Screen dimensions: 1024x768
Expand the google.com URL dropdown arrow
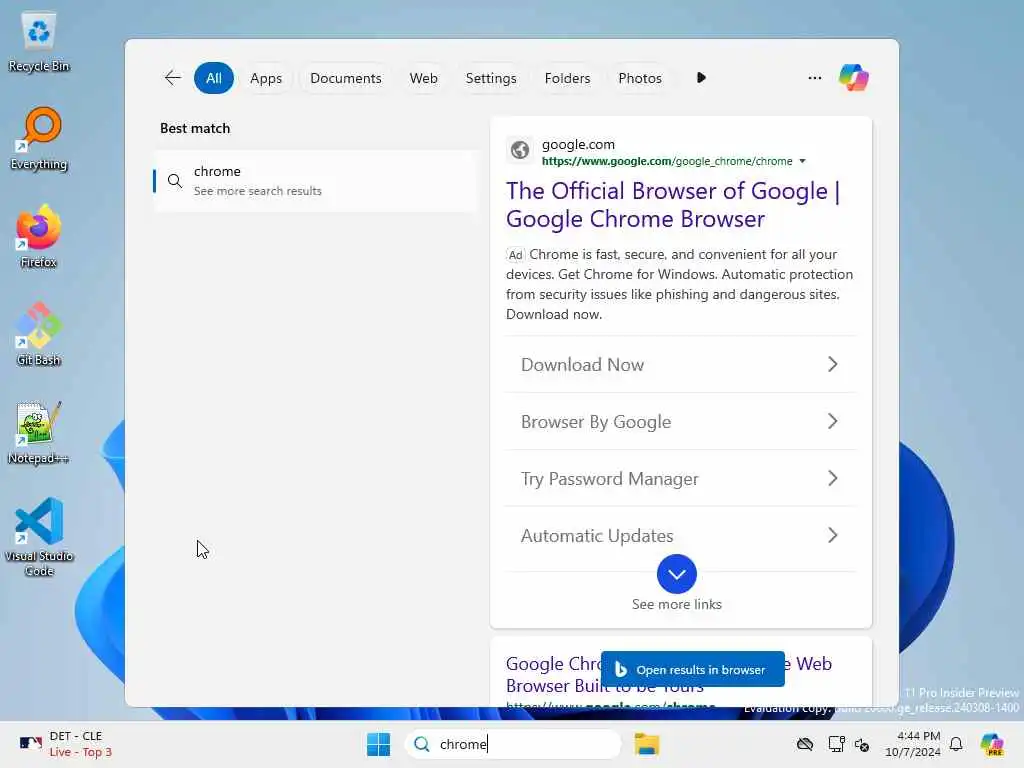[803, 161]
